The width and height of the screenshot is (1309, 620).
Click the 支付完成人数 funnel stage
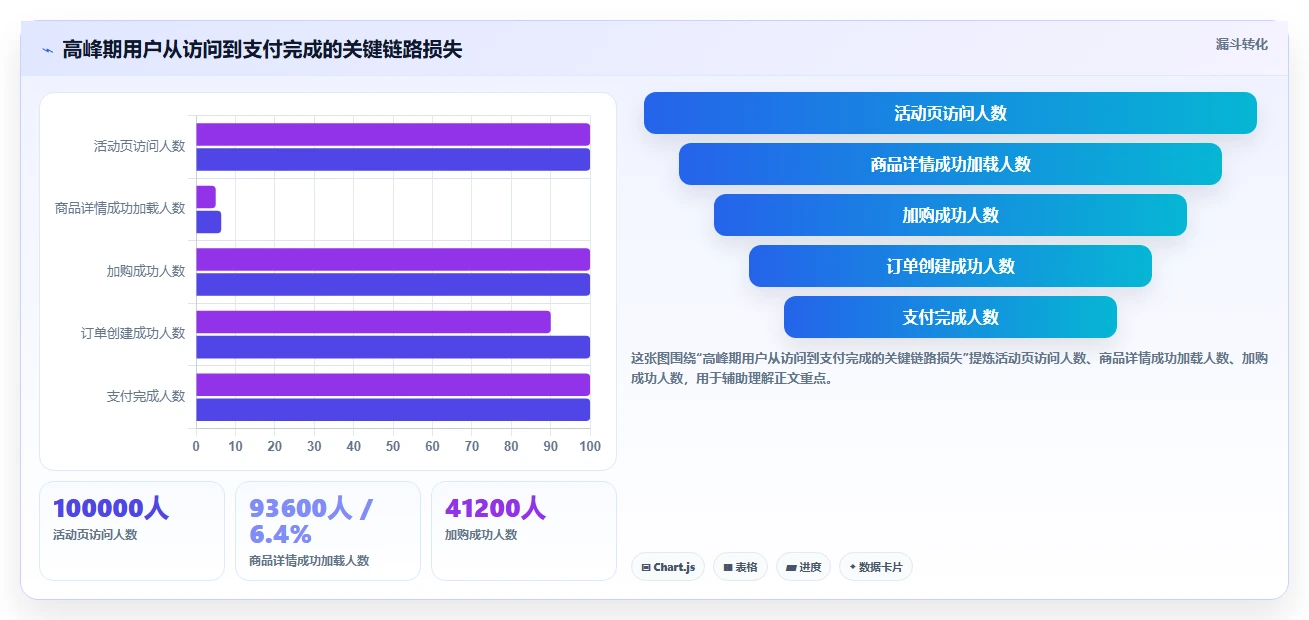pos(950,317)
